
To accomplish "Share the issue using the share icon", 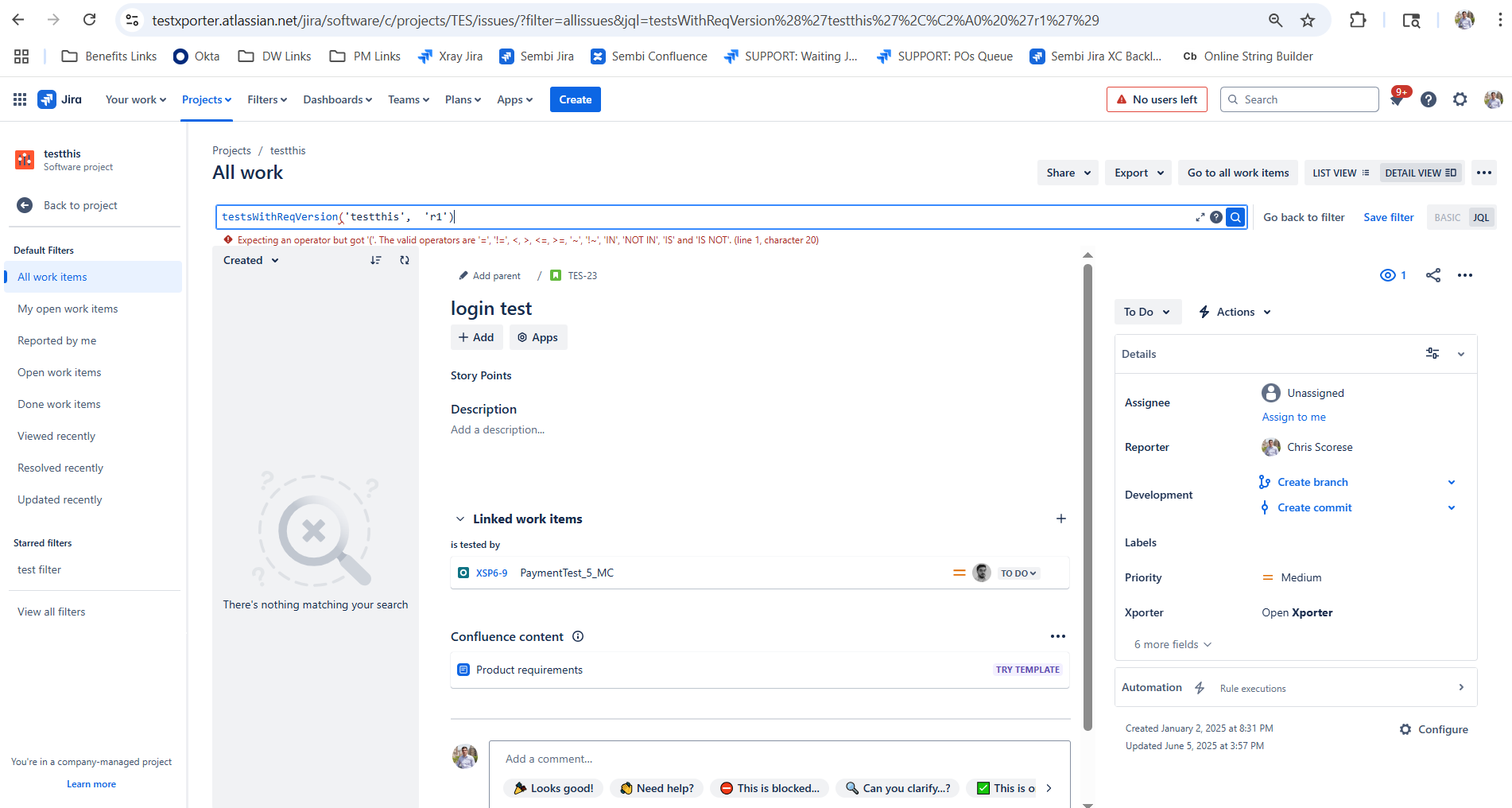I will click(x=1433, y=275).
